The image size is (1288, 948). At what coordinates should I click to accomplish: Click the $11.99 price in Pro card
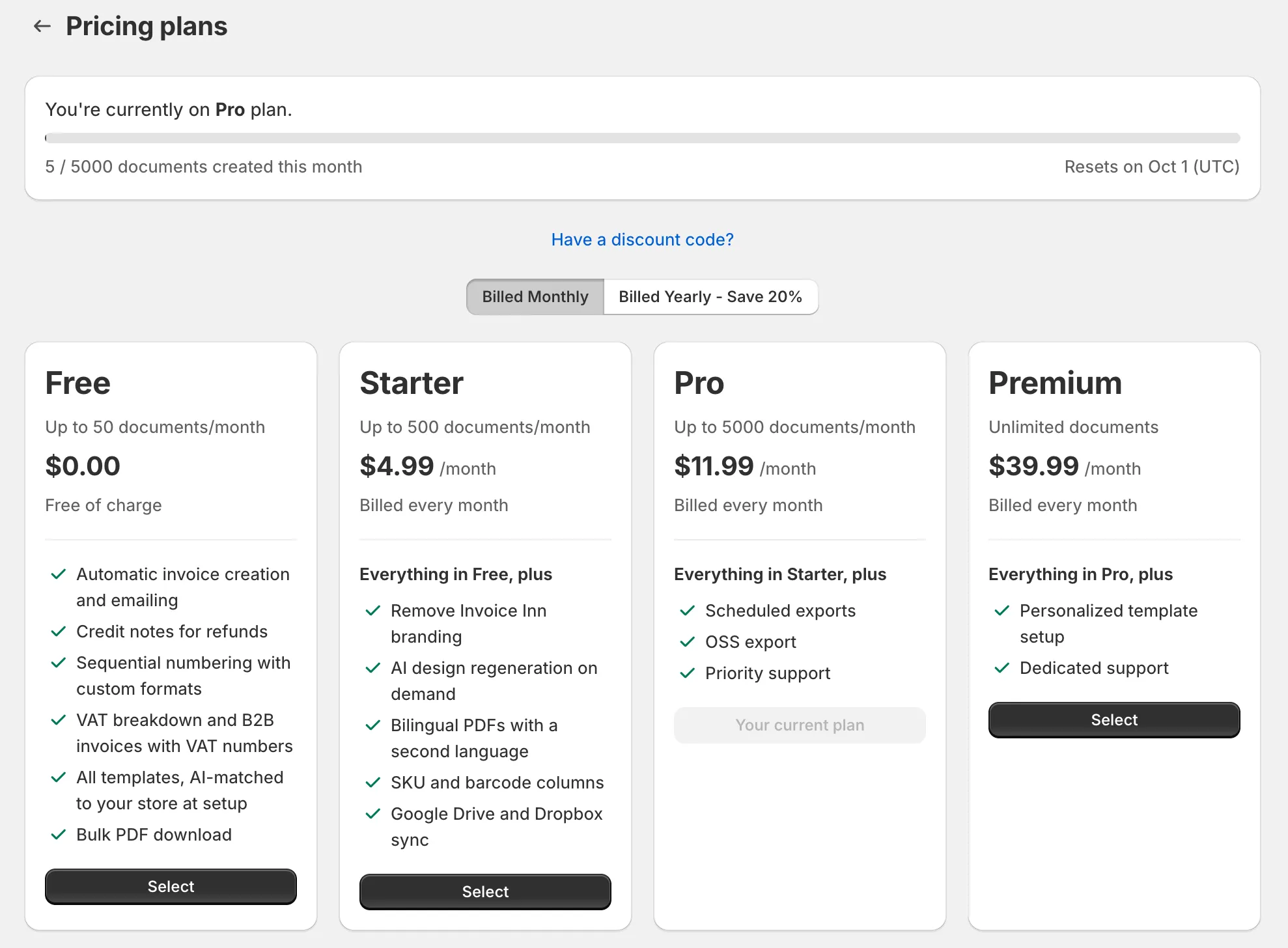tap(714, 466)
